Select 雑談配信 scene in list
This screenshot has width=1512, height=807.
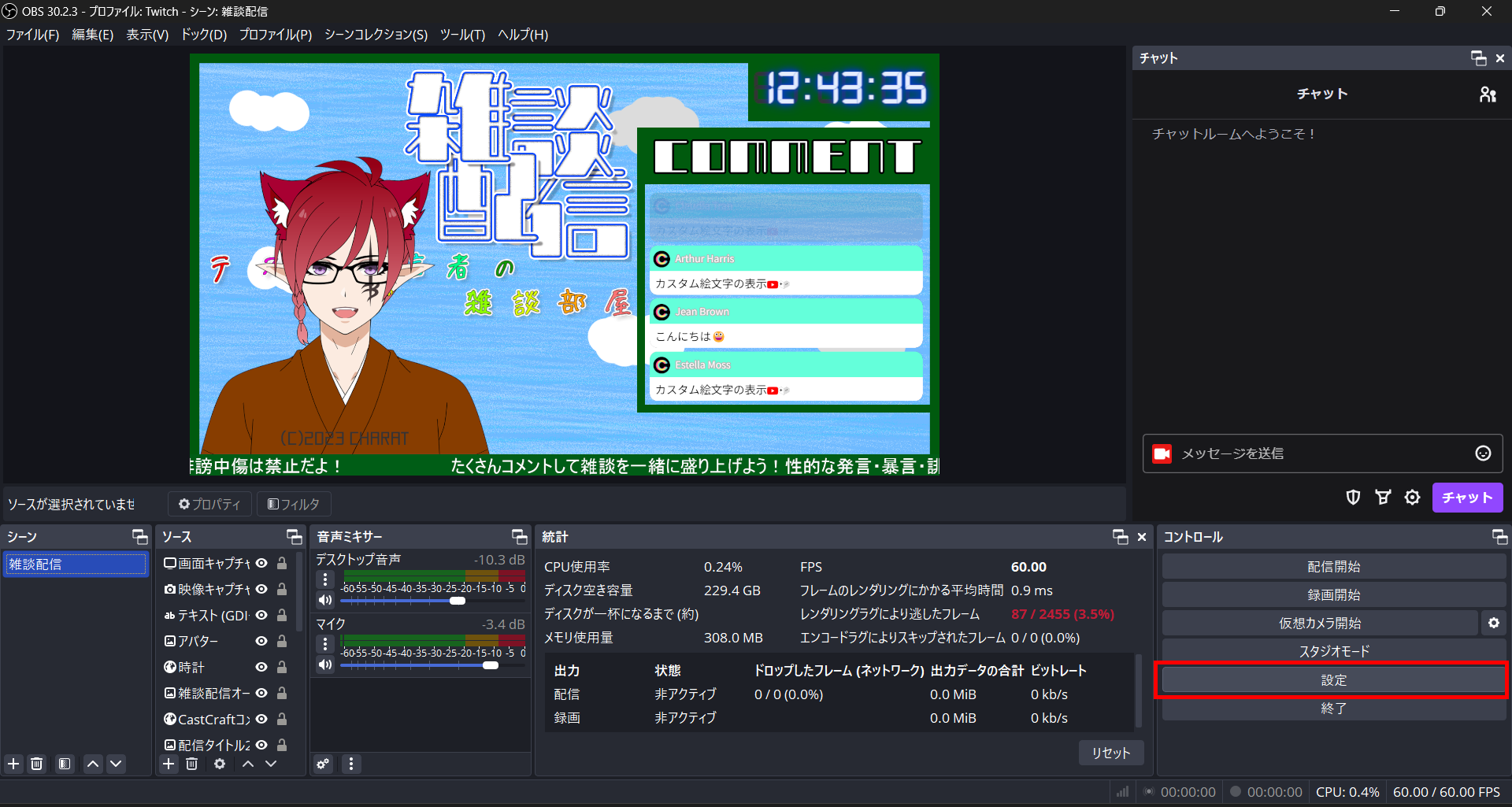(75, 564)
